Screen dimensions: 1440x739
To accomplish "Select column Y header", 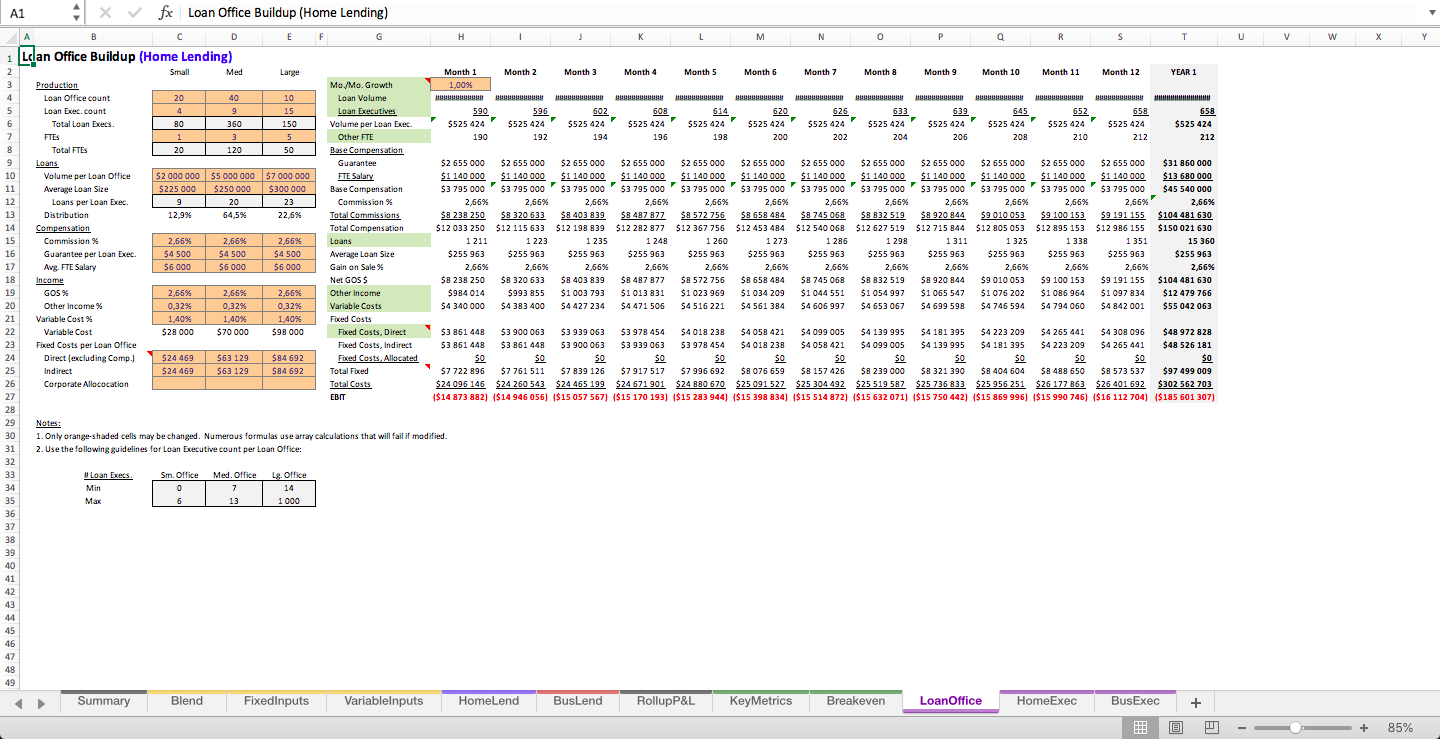I will [x=1424, y=37].
